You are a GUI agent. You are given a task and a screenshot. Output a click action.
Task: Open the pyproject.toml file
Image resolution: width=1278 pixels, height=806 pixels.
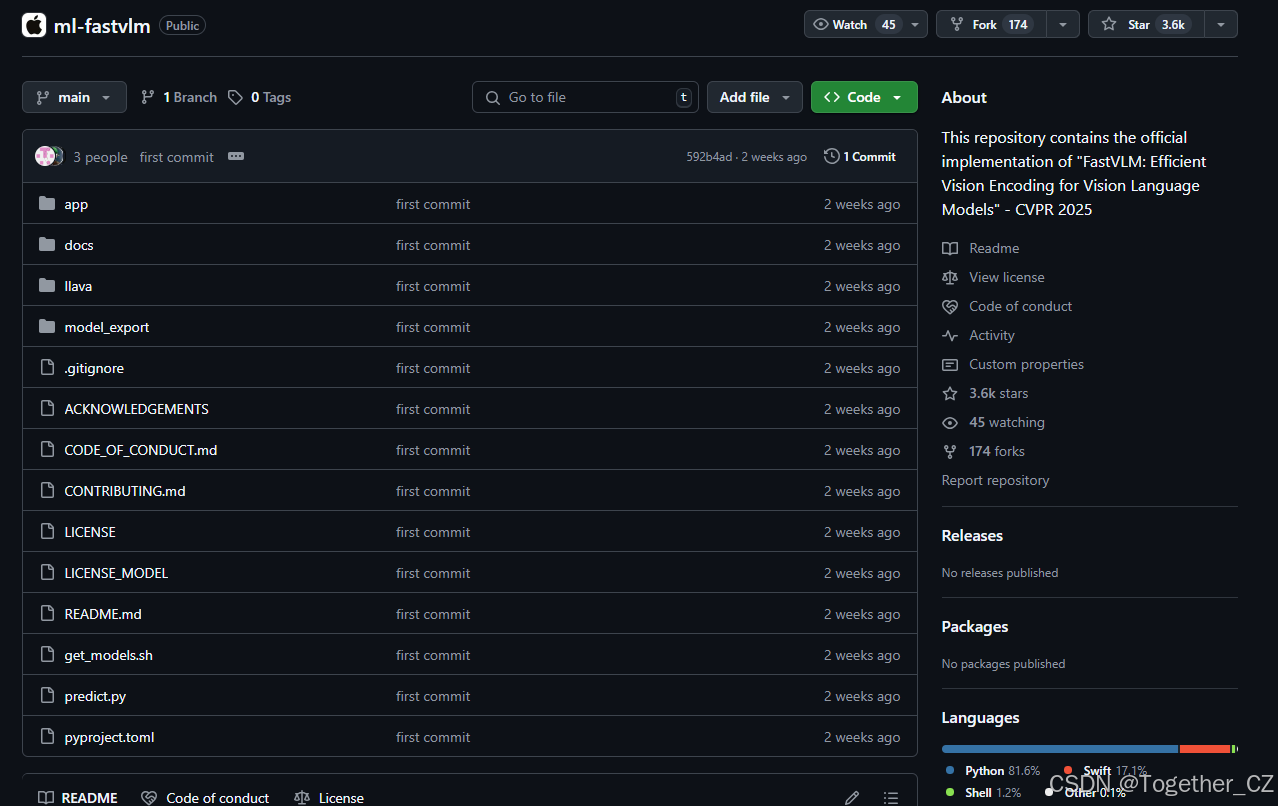[x=109, y=737]
